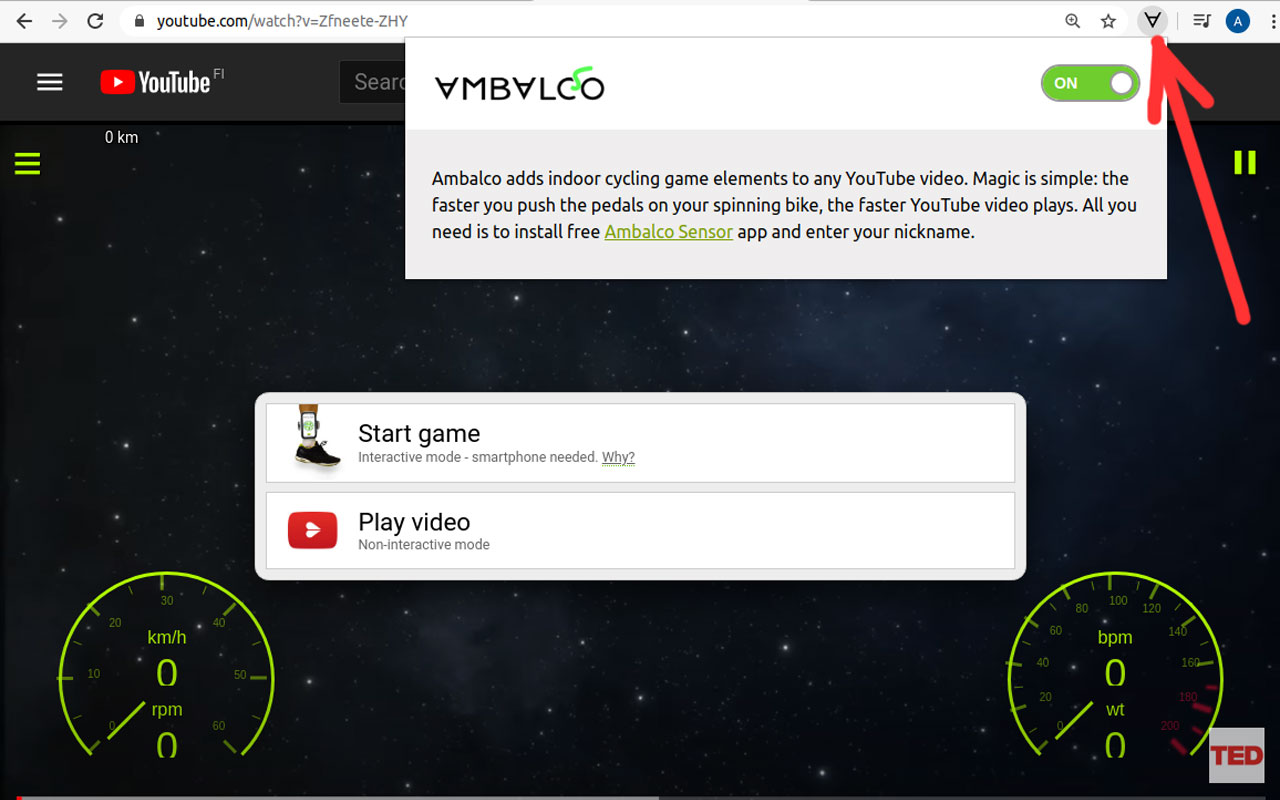Turn off the Ambalco ON switch
Image resolution: width=1280 pixels, height=800 pixels.
coord(1090,83)
